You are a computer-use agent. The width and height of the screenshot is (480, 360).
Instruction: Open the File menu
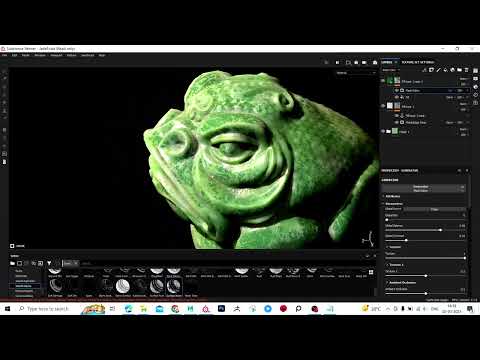(x=4, y=55)
